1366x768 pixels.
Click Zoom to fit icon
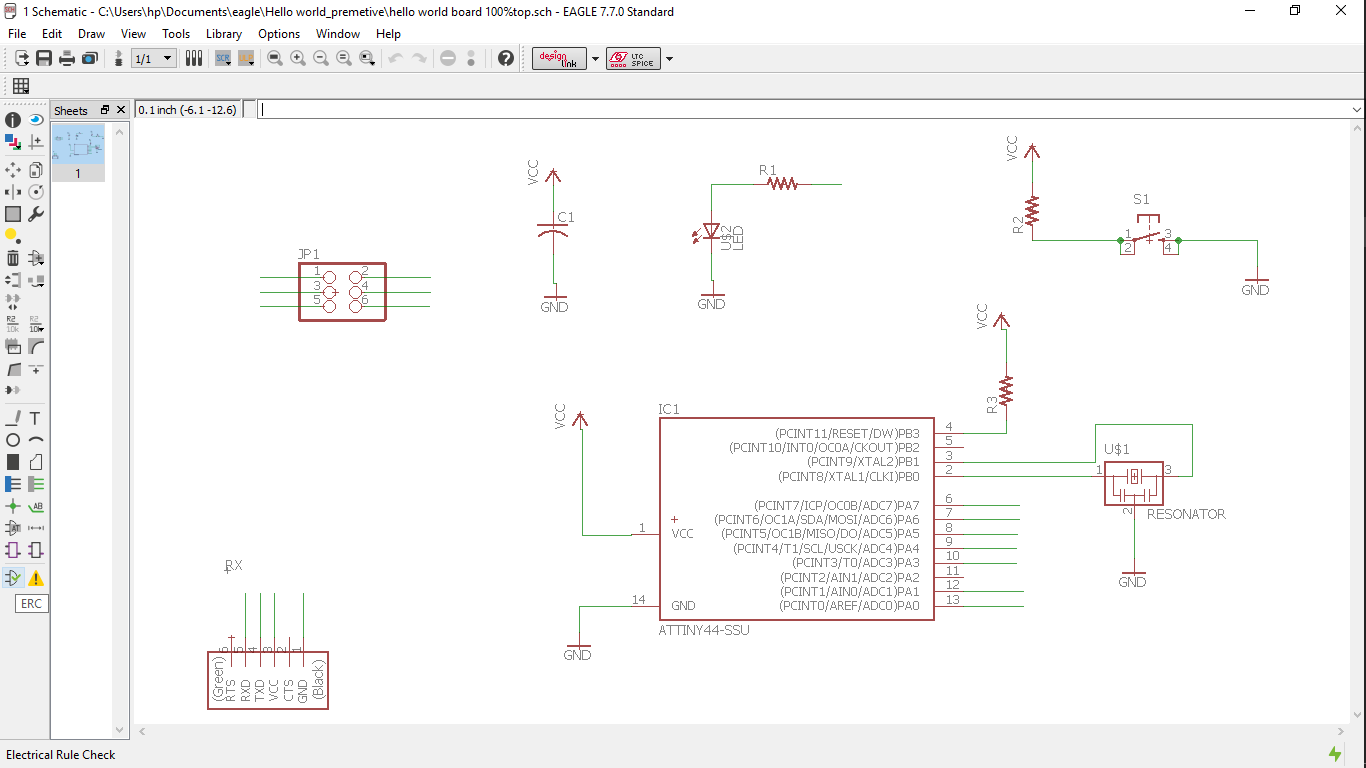click(x=275, y=59)
